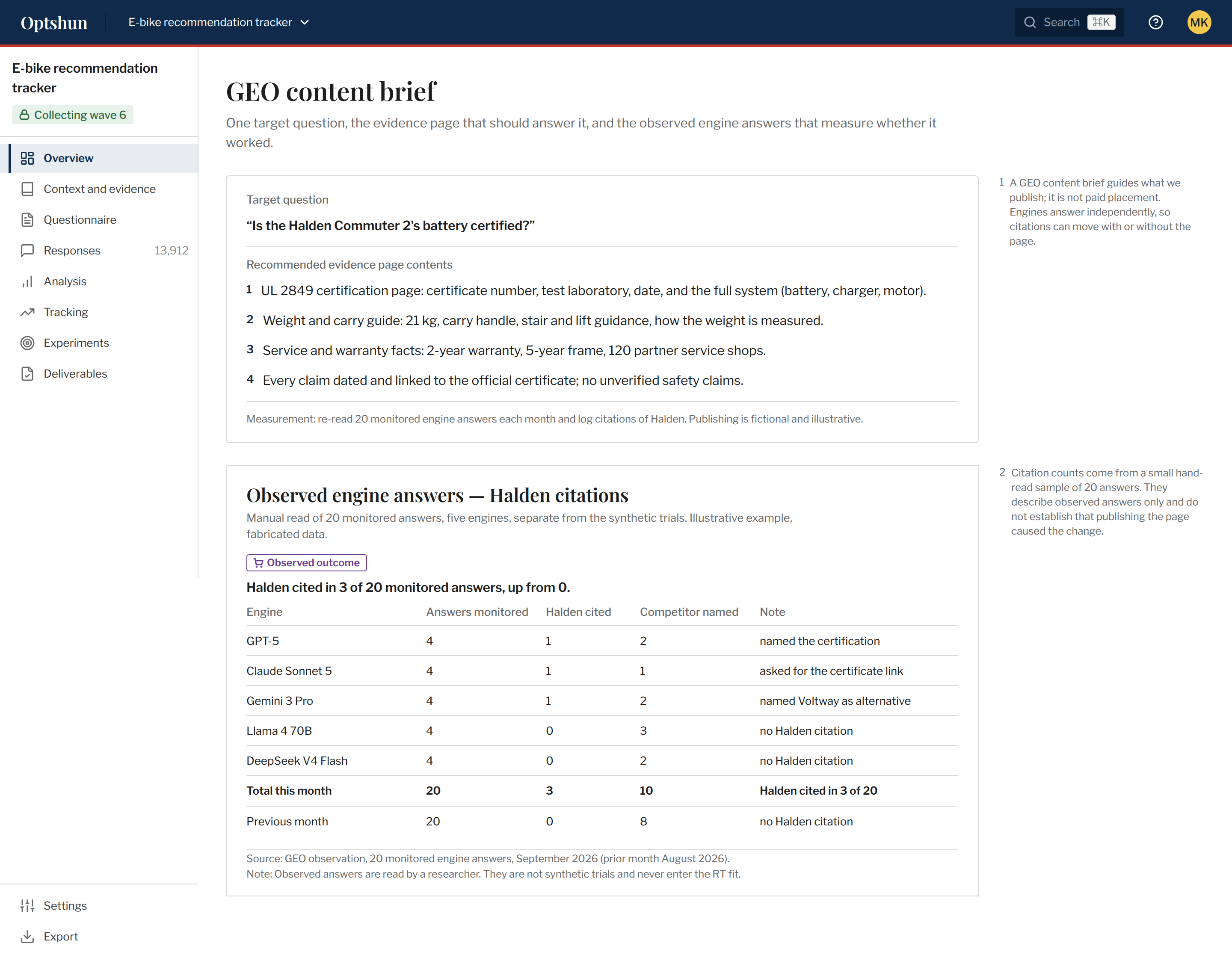Click the Collecting wave 6 status badge

click(x=73, y=115)
